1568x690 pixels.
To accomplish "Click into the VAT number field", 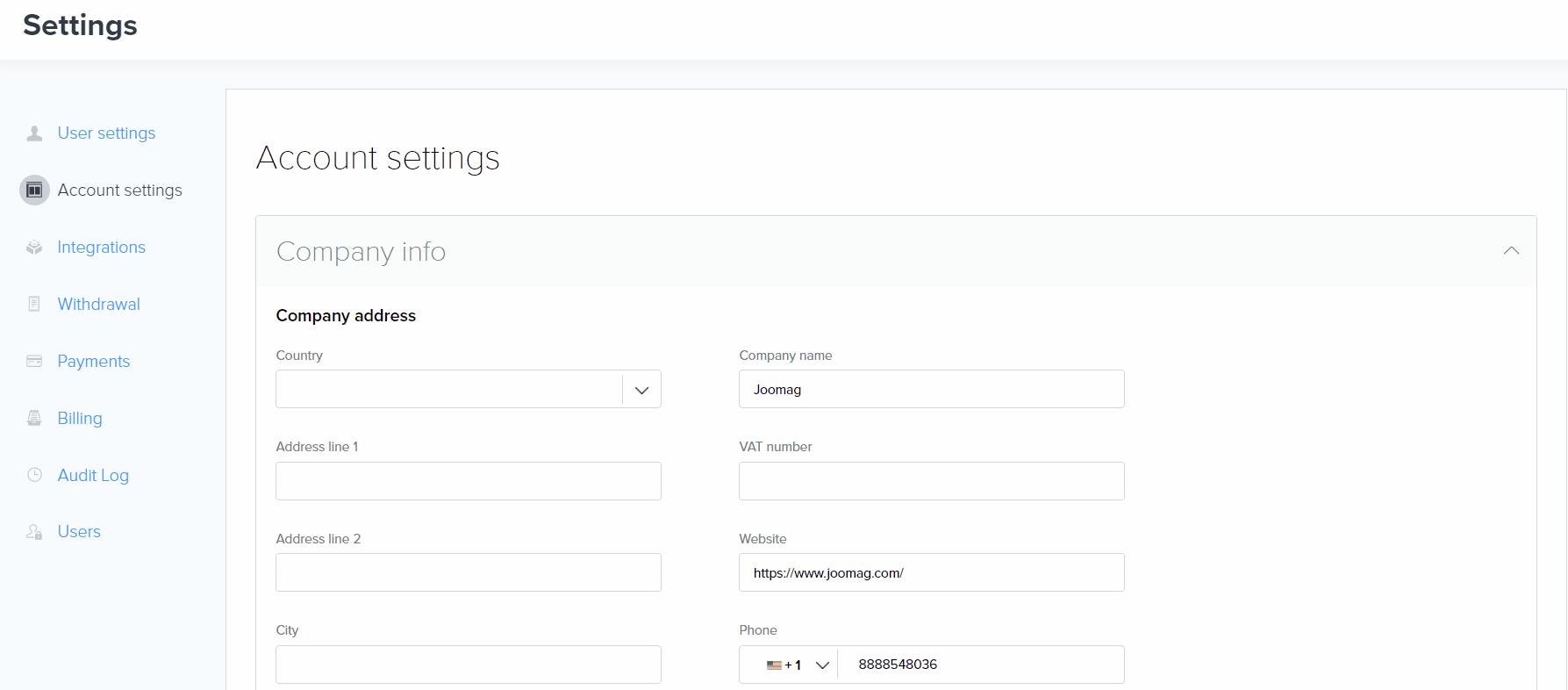I will click(x=931, y=481).
